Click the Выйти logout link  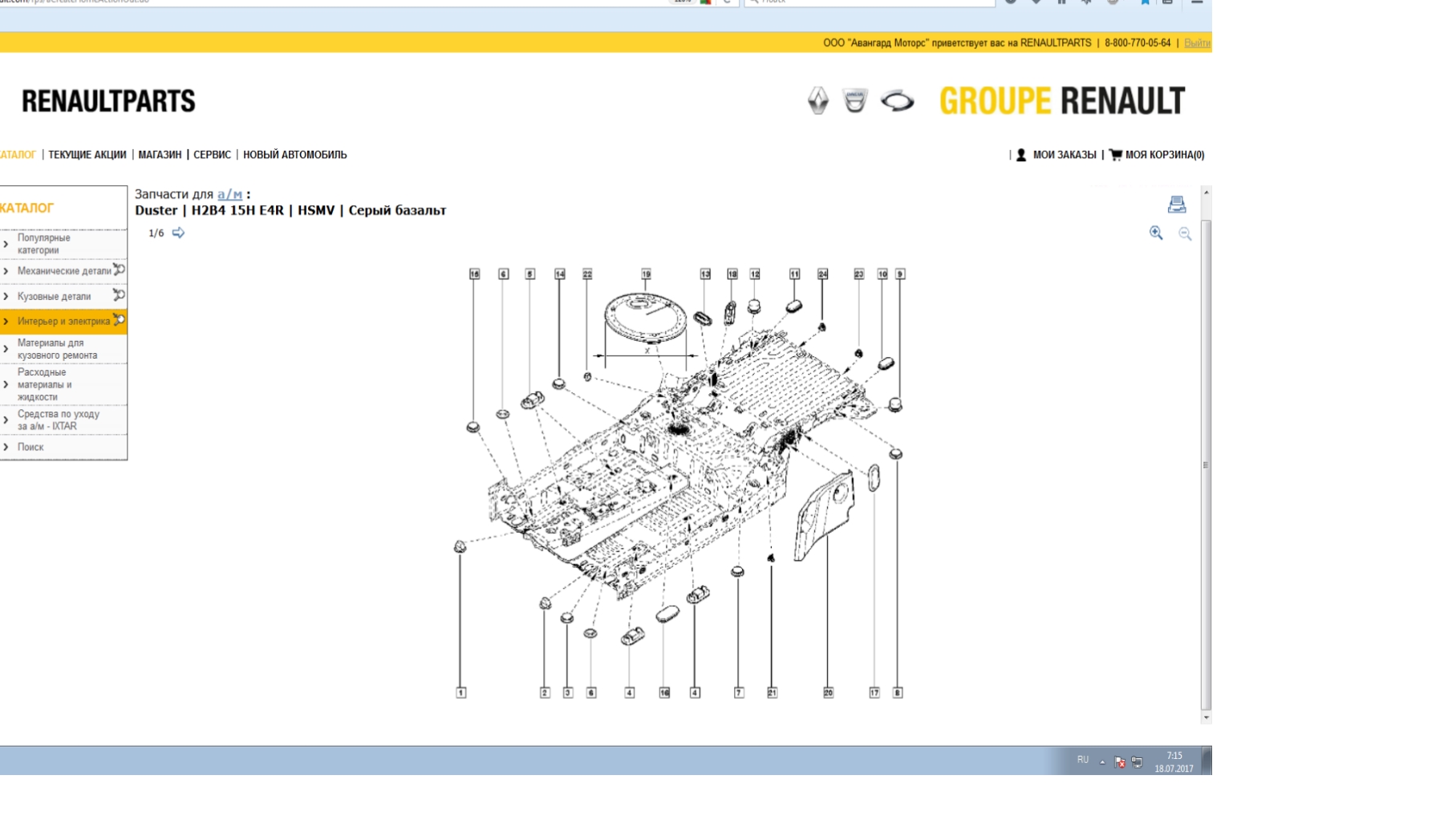[x=1196, y=43]
